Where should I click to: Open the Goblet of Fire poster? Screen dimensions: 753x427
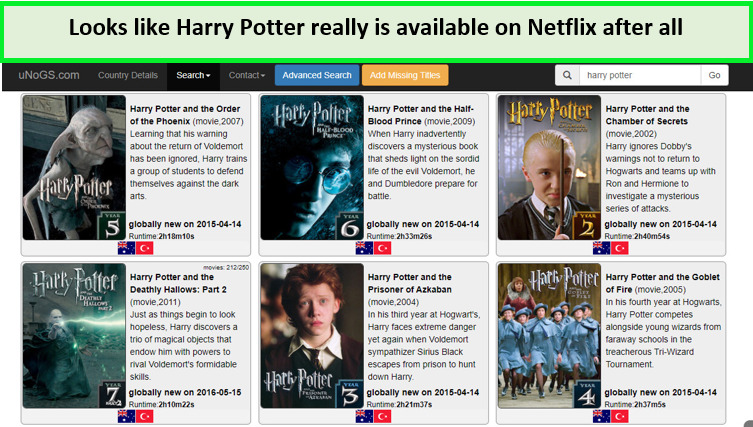pos(549,336)
